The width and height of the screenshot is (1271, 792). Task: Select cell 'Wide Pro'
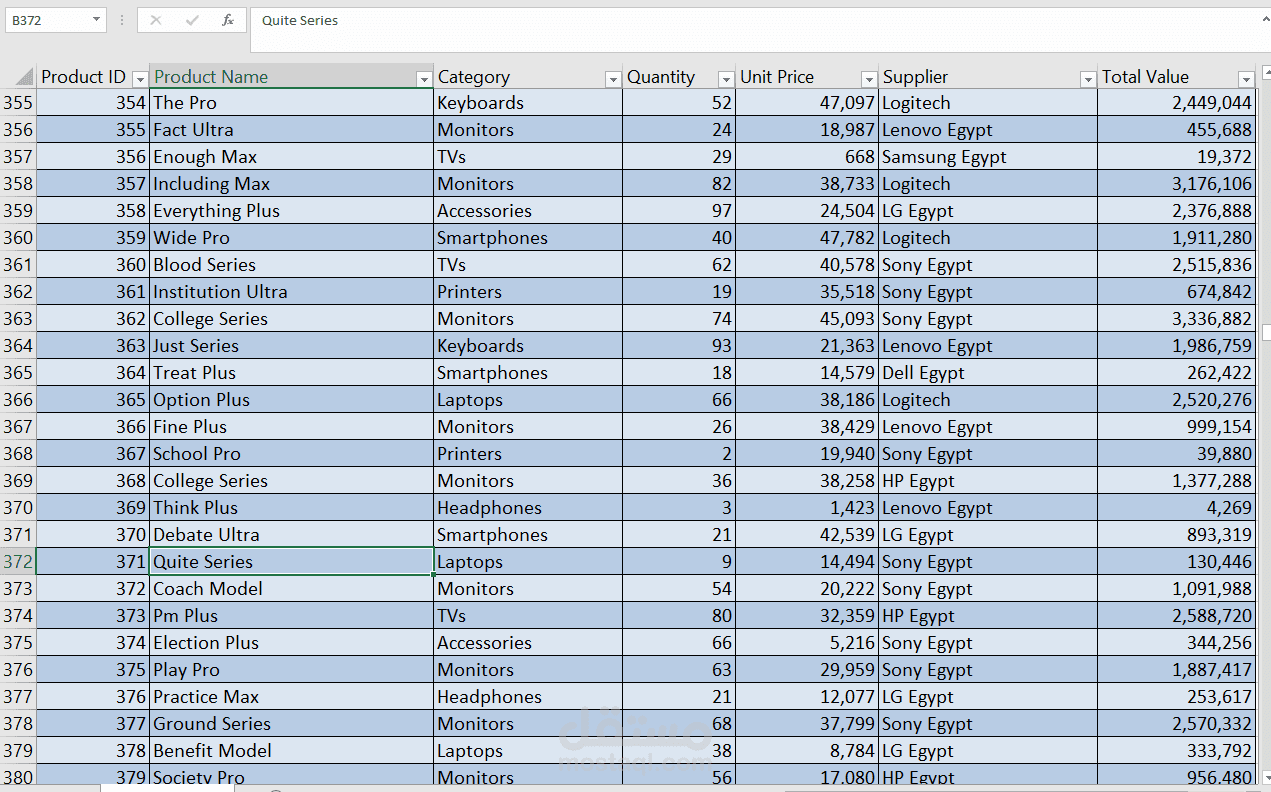291,238
